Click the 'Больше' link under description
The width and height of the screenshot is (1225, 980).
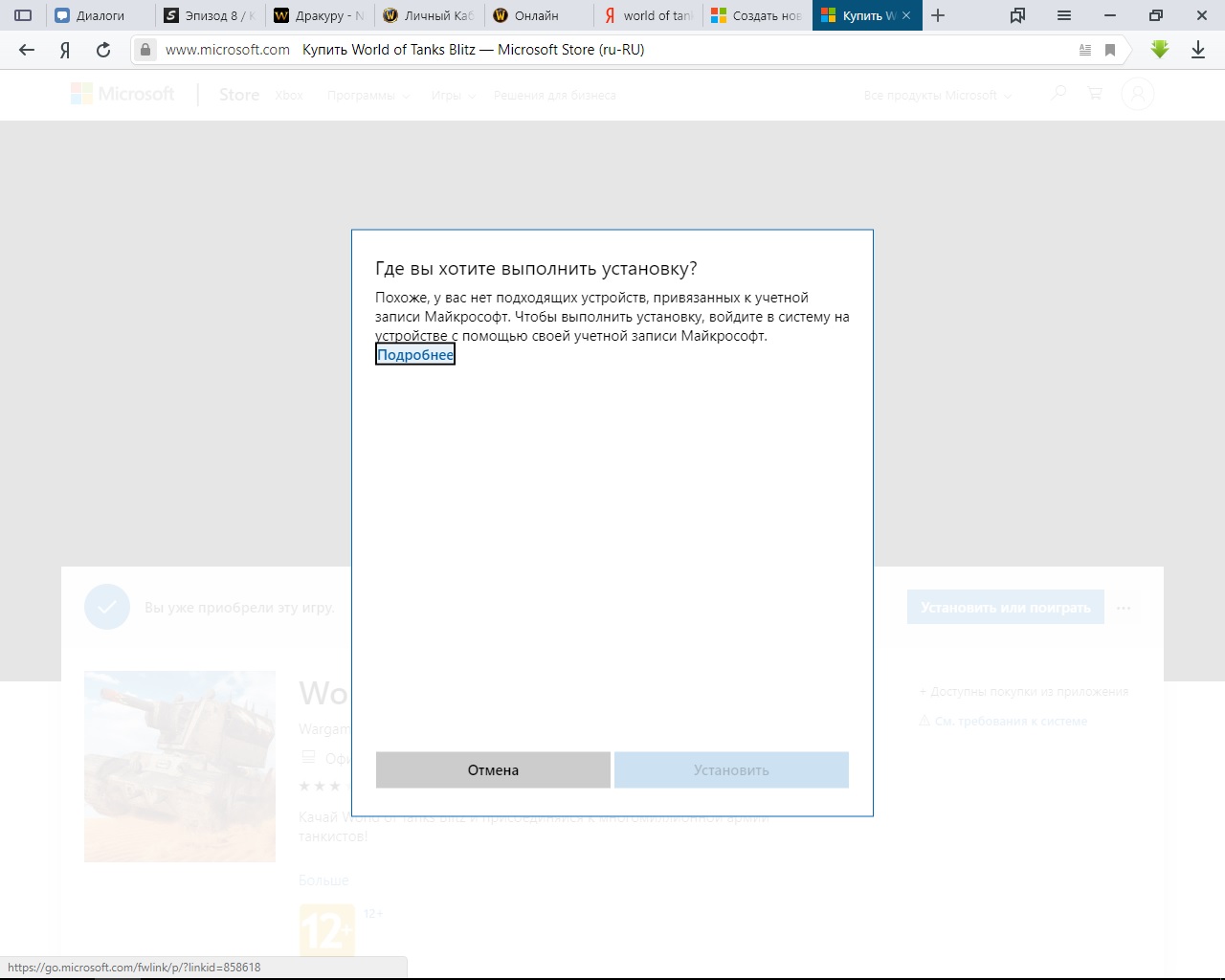pos(323,880)
